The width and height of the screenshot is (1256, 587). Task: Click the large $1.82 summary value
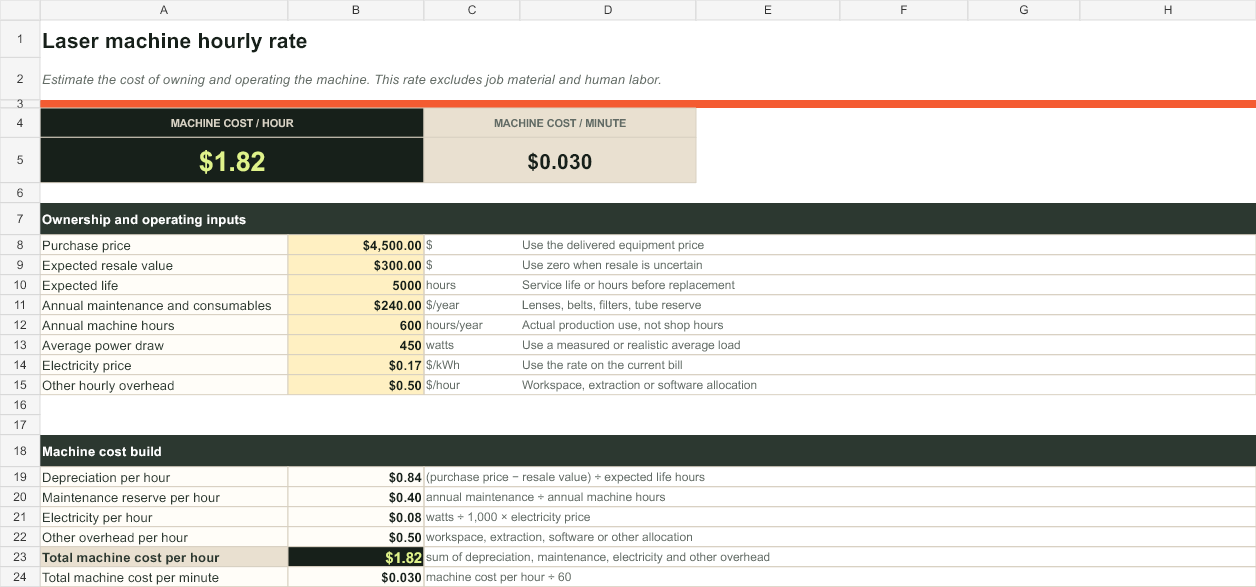pos(232,161)
